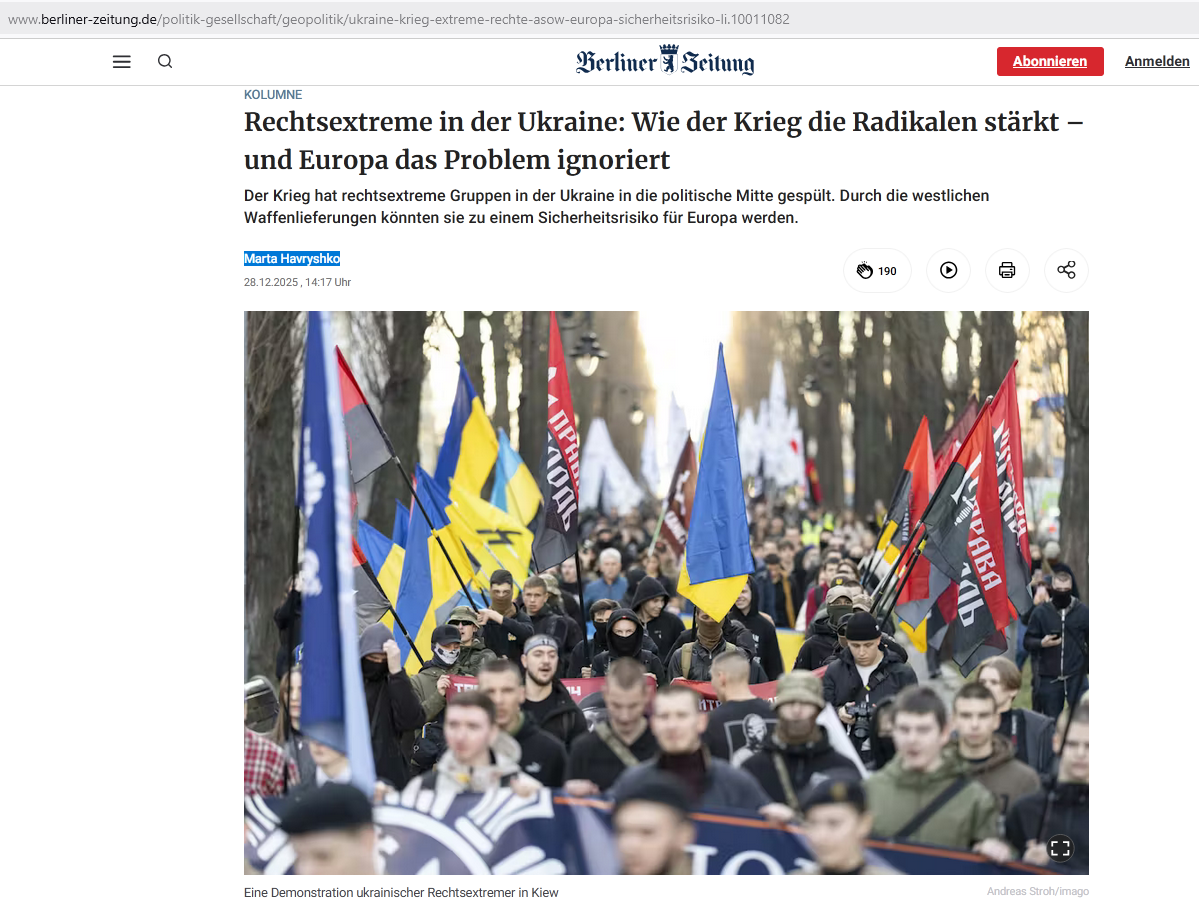1199x910 pixels.
Task: Share the article via share icon
Action: click(x=1066, y=271)
